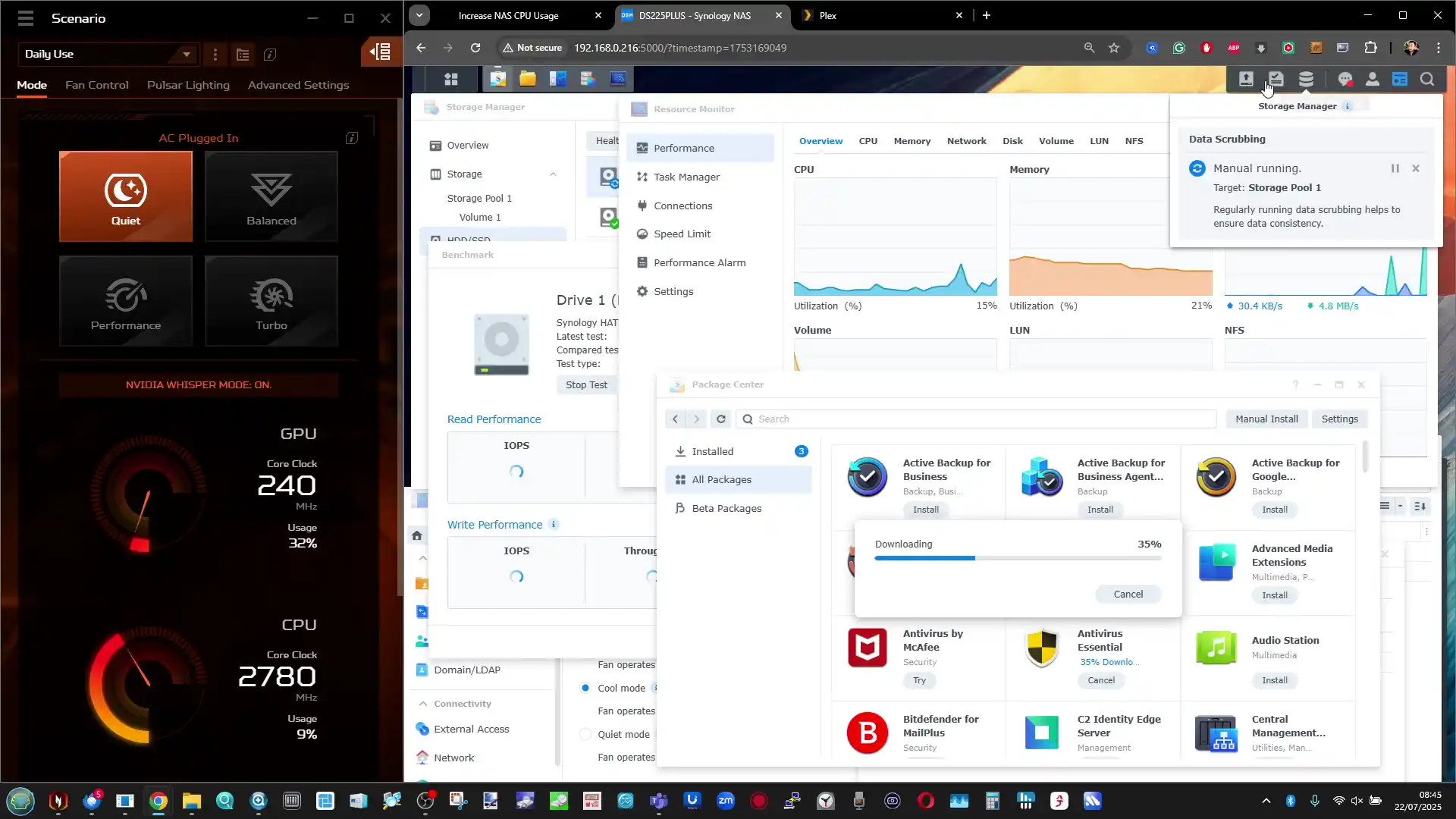Open DSM notifications chat icon
The image size is (1456, 819).
pos(1345,79)
